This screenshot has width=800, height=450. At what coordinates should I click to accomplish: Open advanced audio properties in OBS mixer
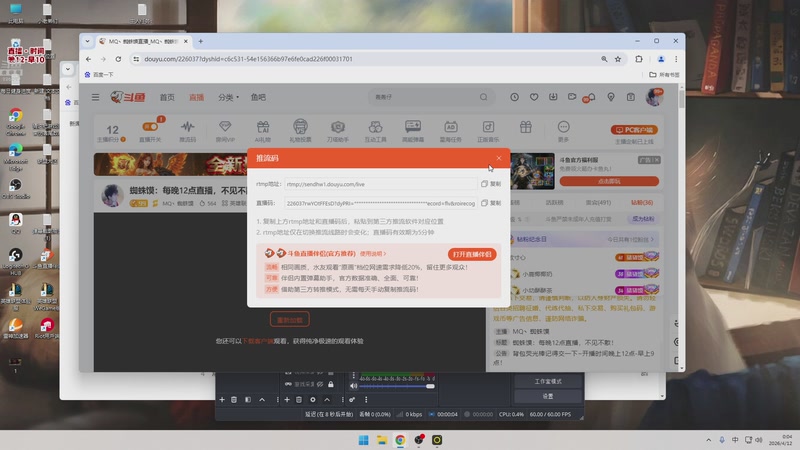point(352,399)
